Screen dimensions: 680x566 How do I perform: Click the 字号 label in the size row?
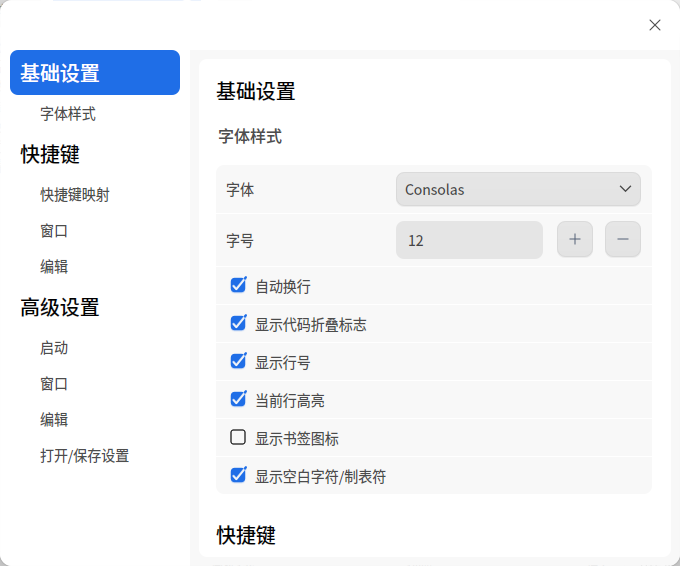pos(240,240)
